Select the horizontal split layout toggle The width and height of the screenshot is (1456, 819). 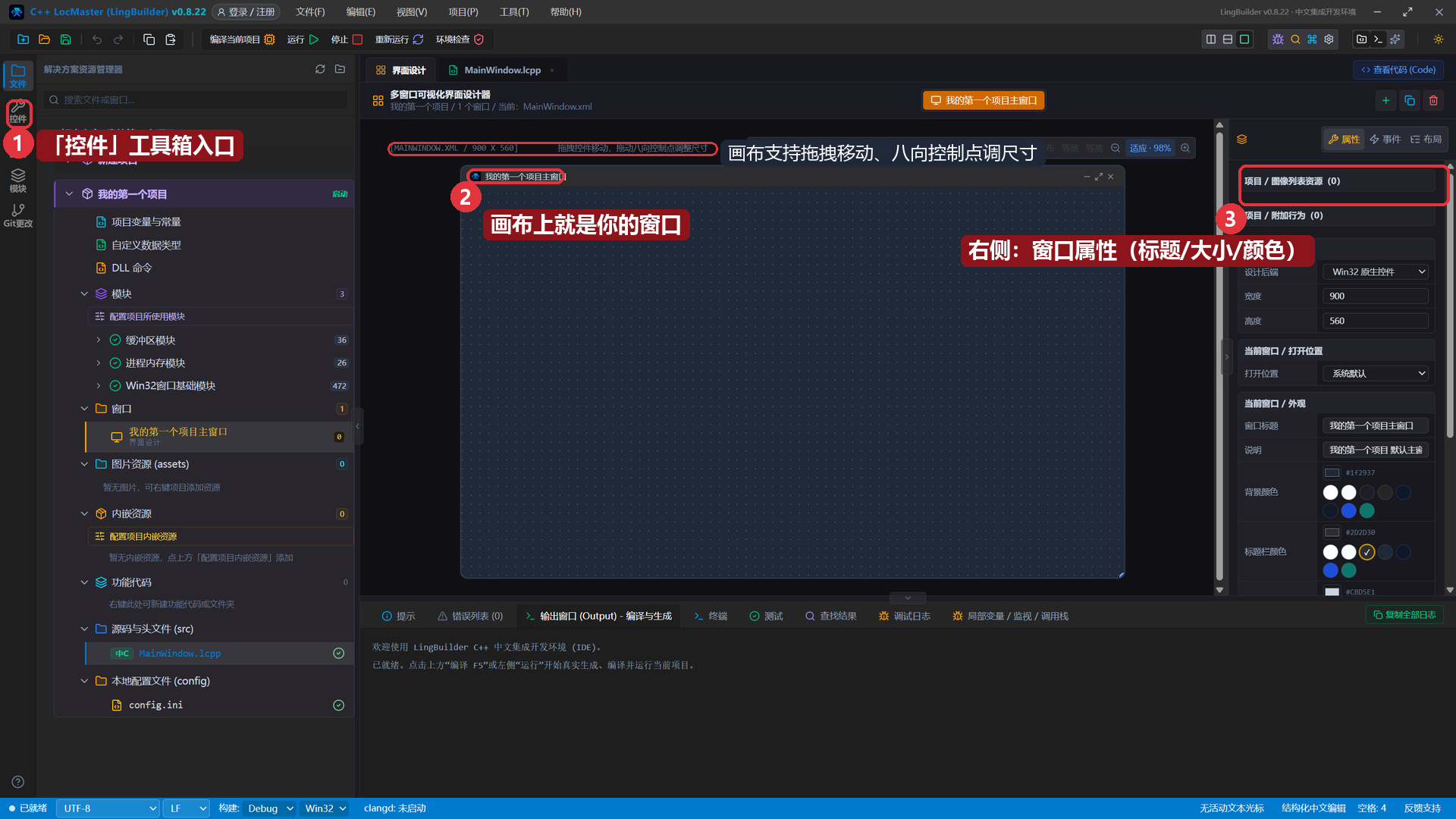point(1228,39)
